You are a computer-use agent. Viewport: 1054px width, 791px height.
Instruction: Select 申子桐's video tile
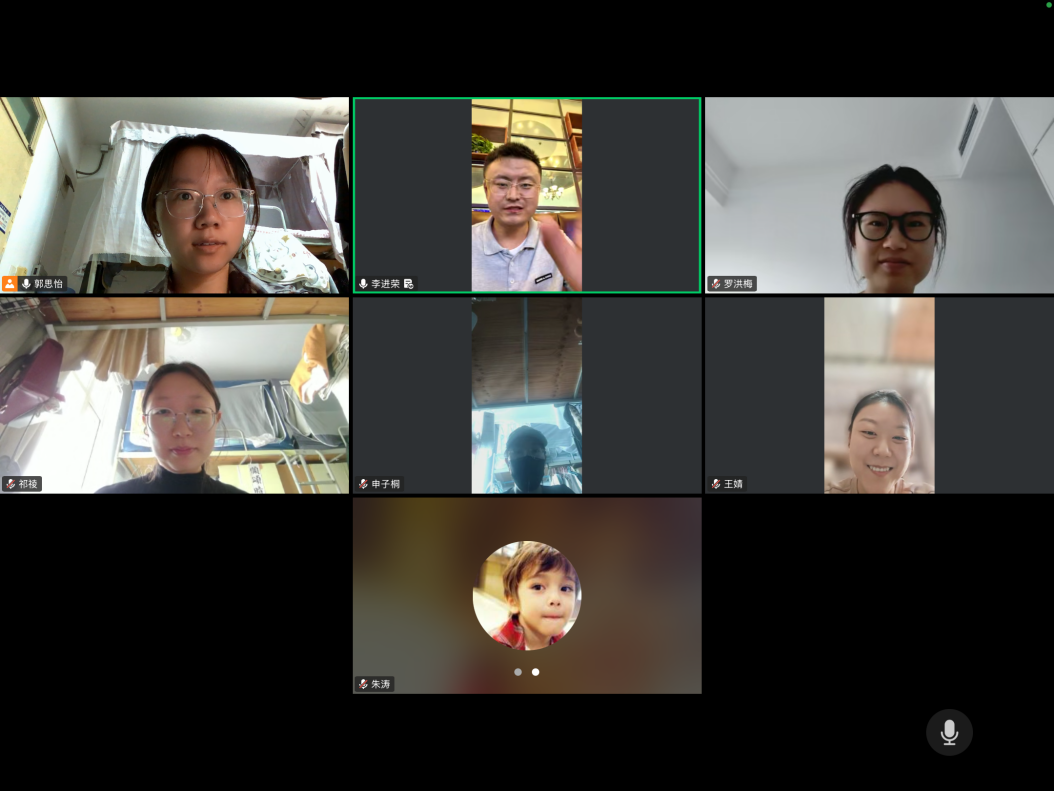click(x=527, y=395)
